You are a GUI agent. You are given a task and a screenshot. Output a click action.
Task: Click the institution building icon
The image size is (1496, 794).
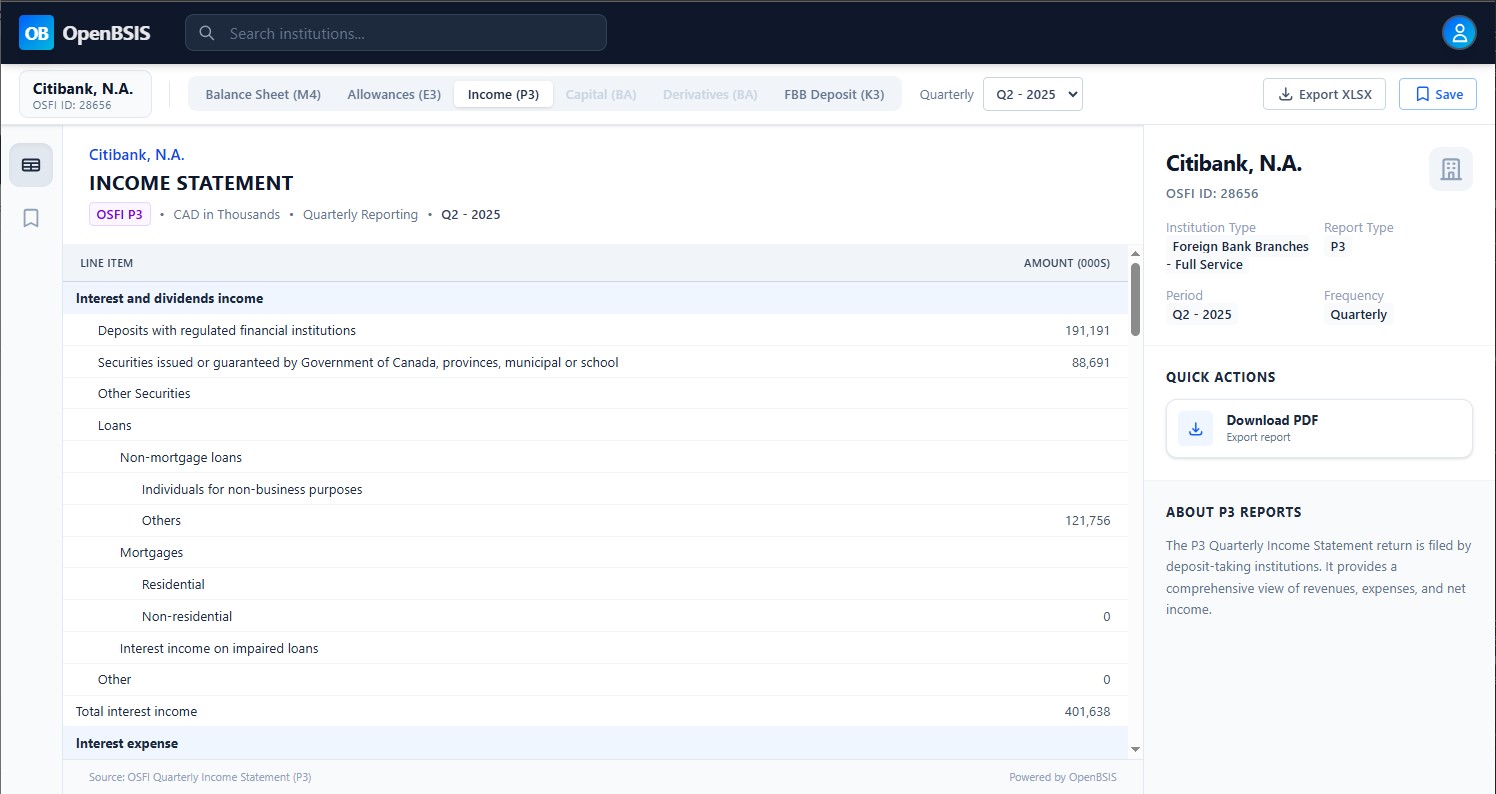[1450, 169]
